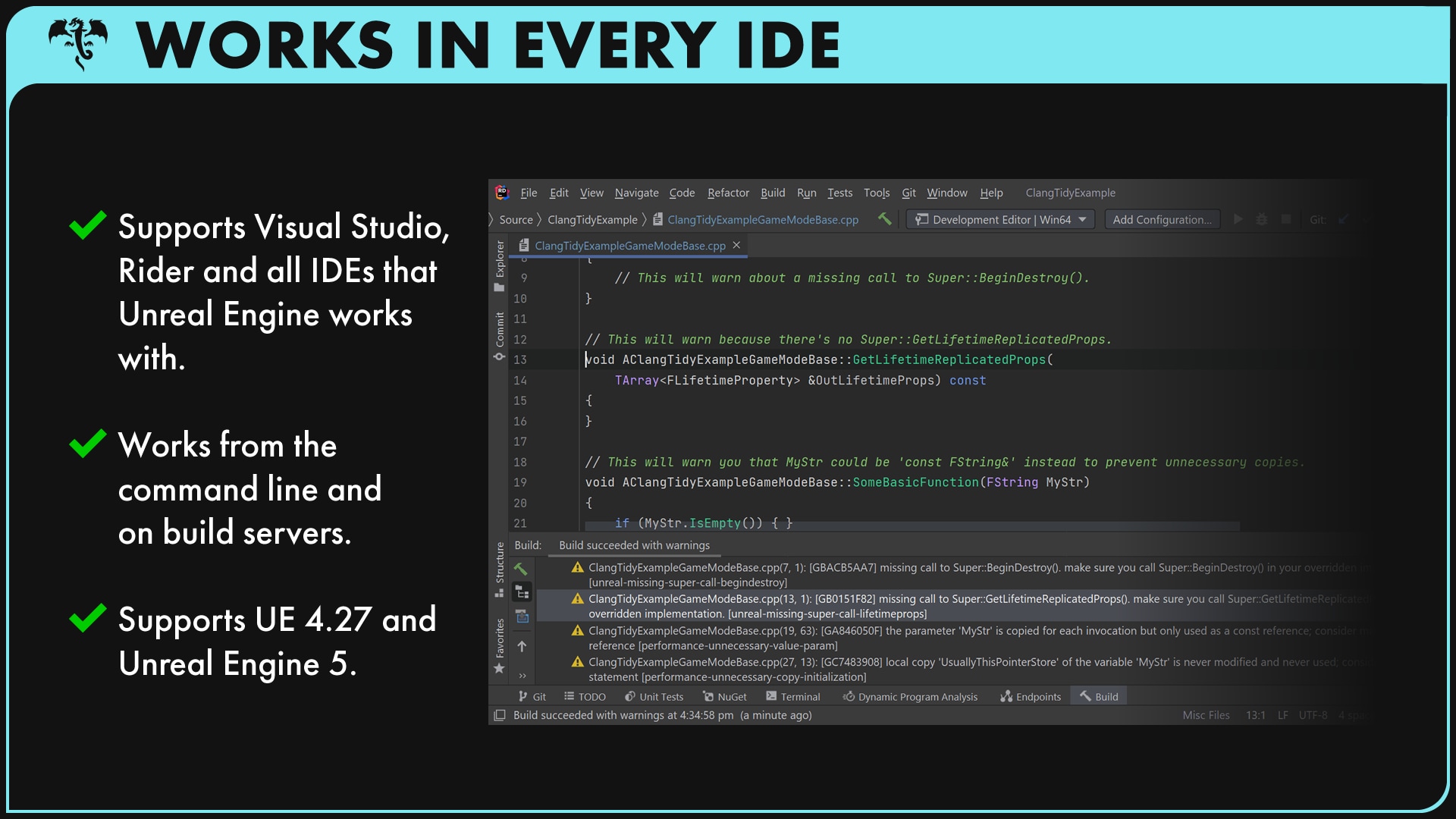The image size is (1456, 819).
Task: Click the double-chevron expander in the Build panel
Action: point(522,675)
